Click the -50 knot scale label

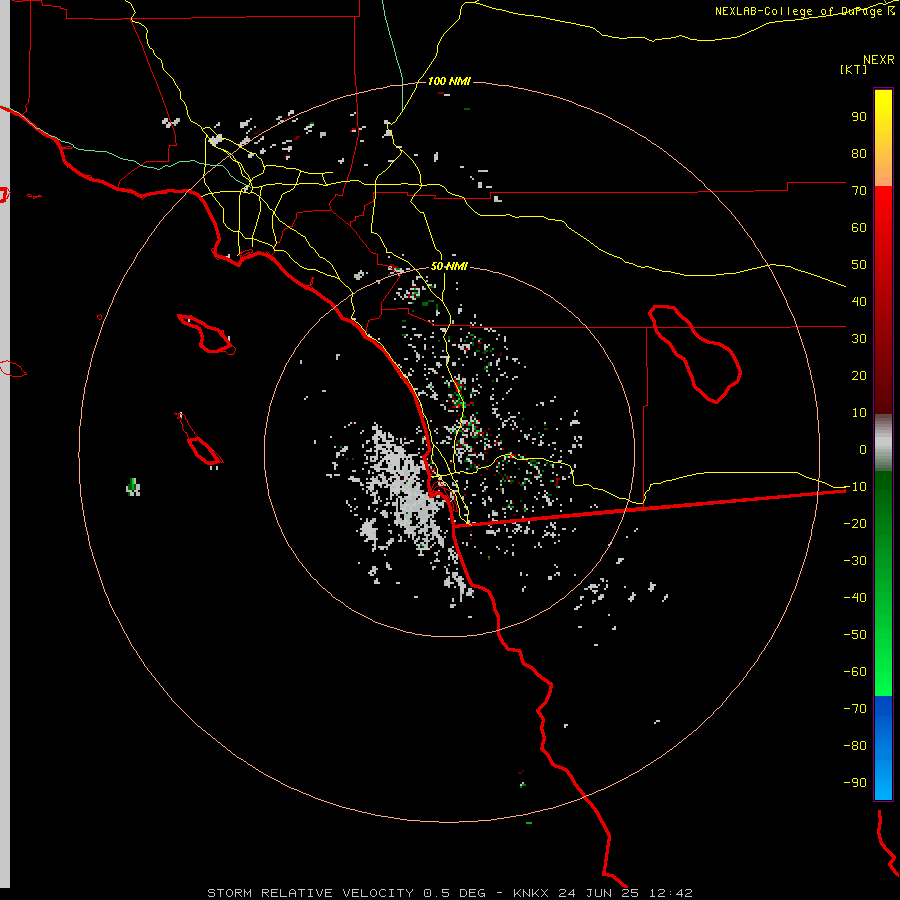855,635
